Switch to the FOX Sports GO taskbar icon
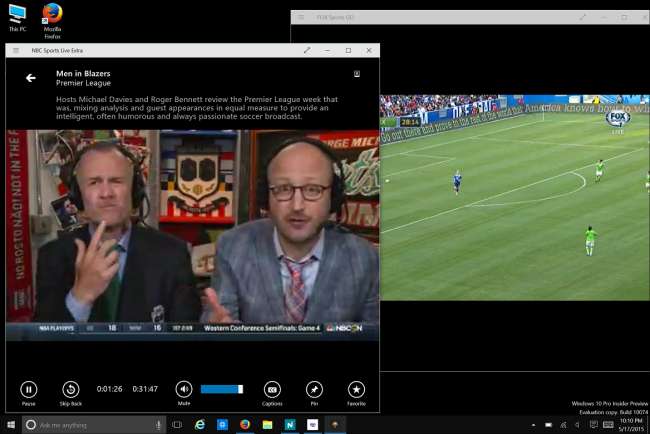Screen dimensions: 650x434 [x=335, y=425]
